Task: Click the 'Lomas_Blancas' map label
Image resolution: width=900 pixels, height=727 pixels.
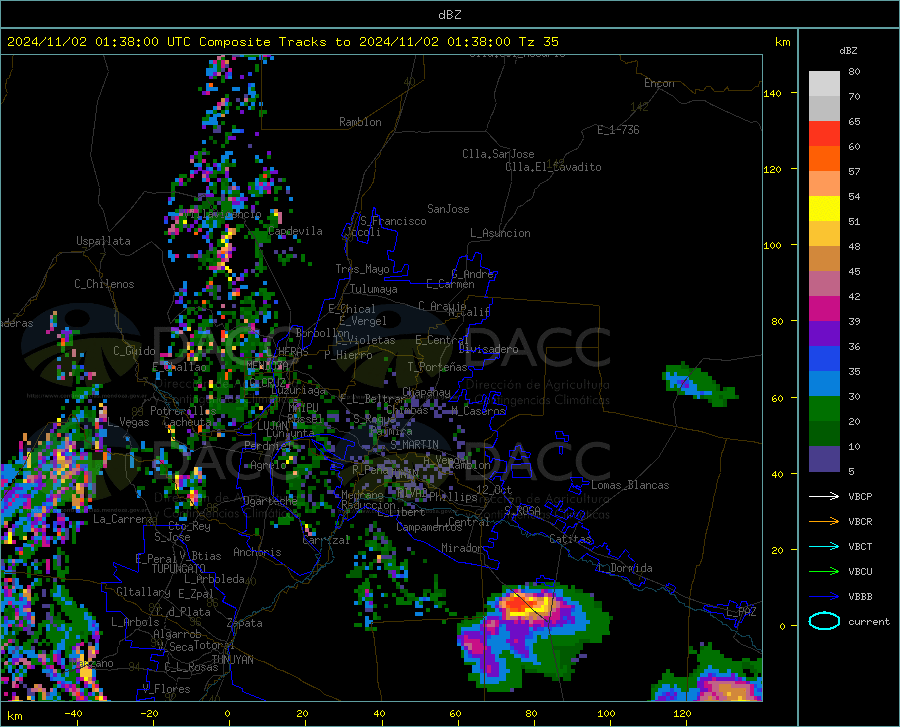Action: [x=630, y=485]
